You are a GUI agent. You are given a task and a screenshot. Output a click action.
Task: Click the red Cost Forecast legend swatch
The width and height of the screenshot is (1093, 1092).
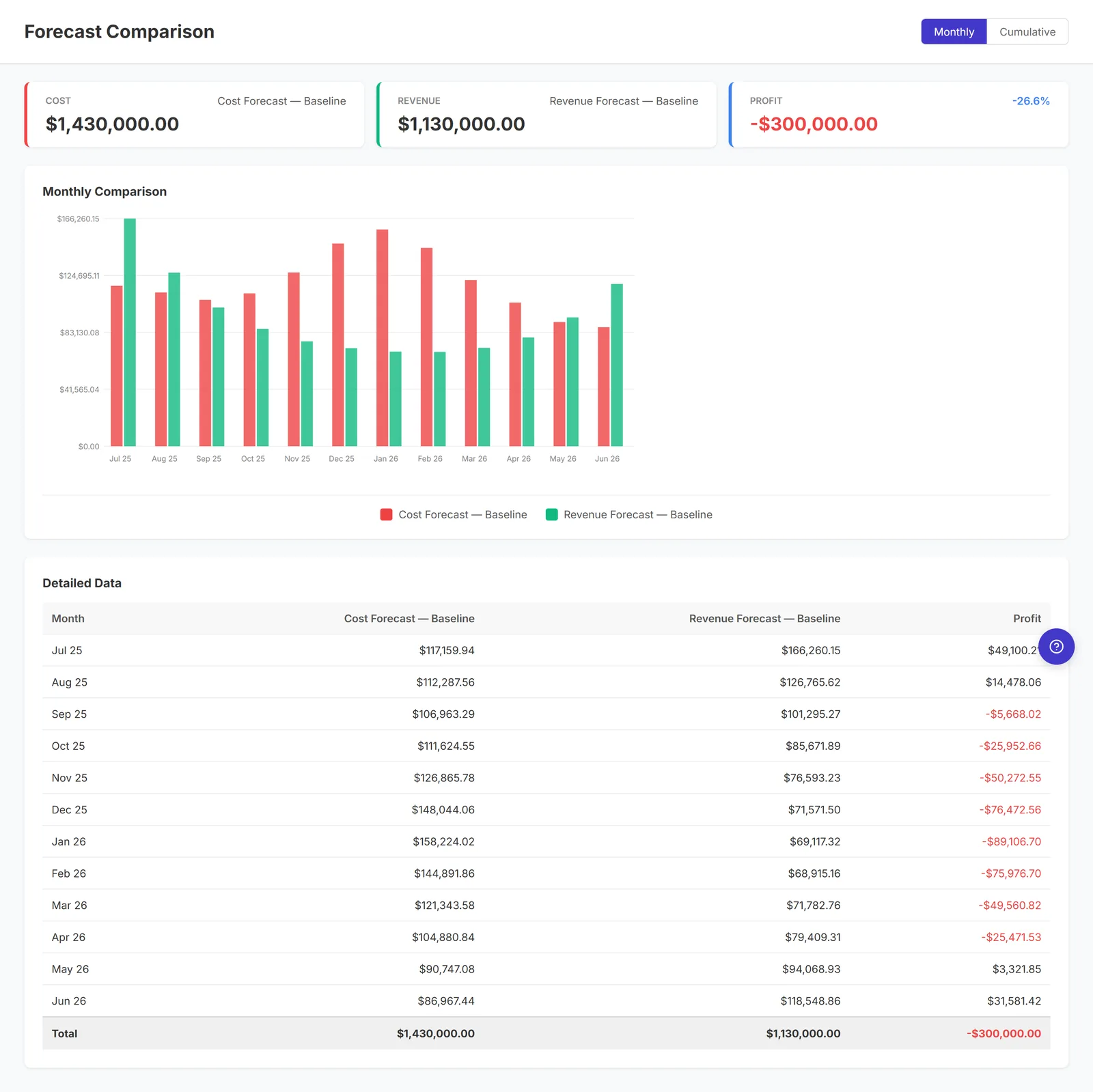pos(386,514)
